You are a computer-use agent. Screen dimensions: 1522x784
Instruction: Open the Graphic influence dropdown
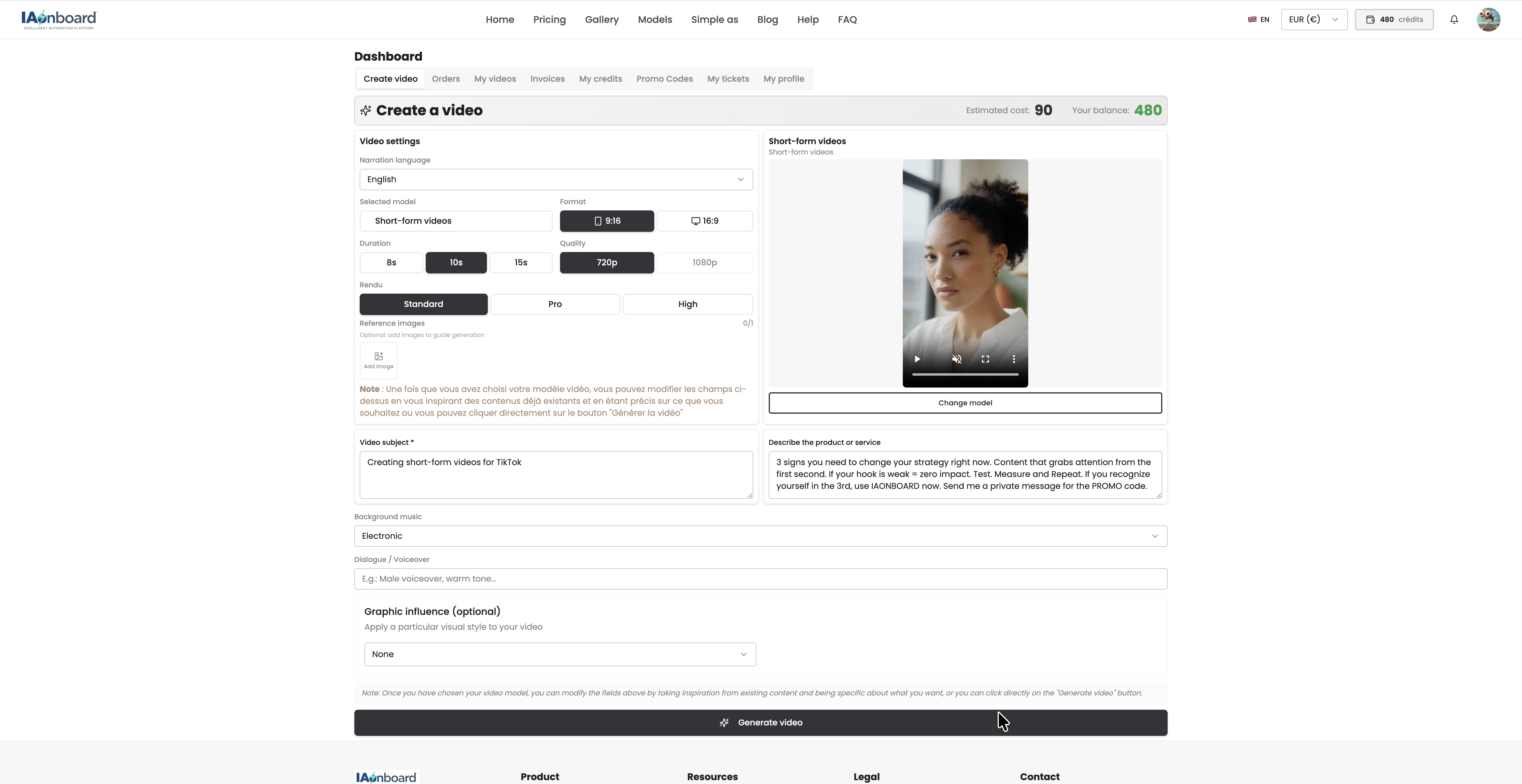559,654
